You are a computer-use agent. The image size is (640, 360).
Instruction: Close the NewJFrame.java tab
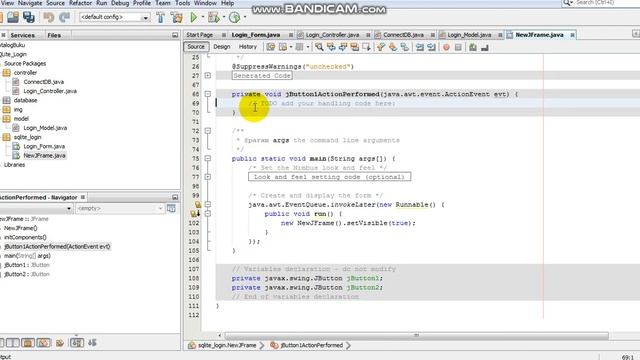572,36
